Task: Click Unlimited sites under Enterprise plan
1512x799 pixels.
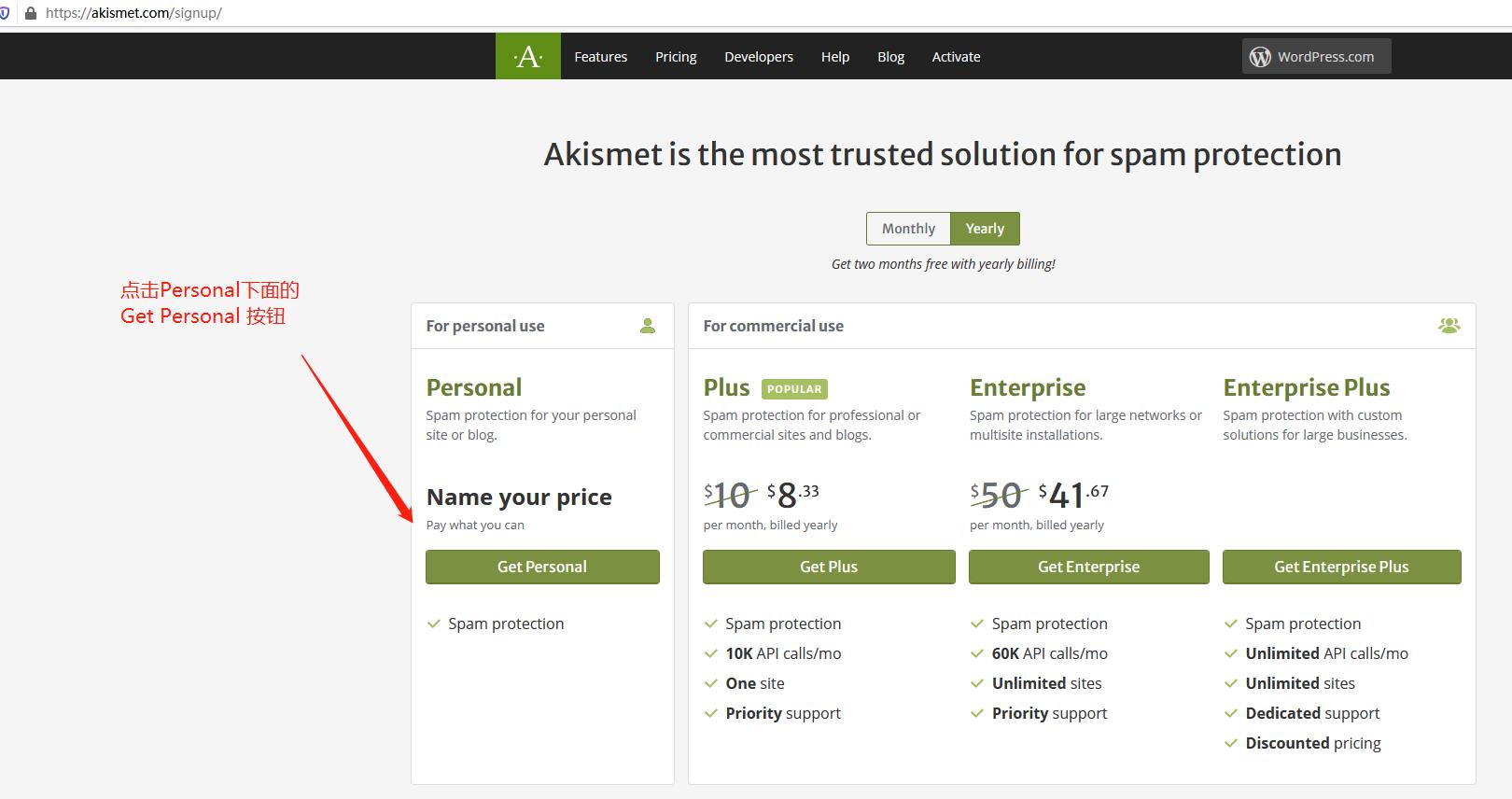Action: click(1046, 683)
